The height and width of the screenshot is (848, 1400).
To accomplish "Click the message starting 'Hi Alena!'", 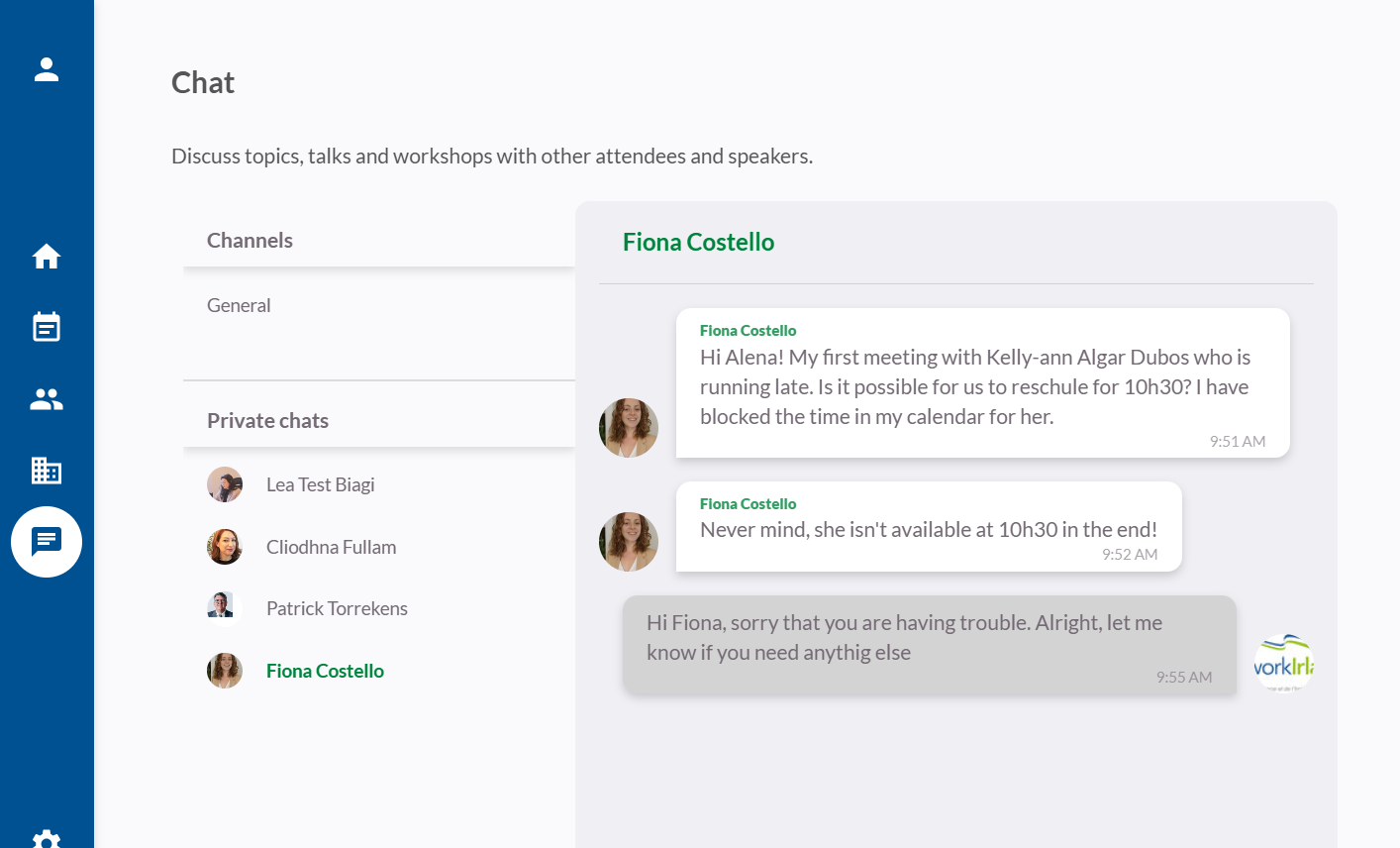I will (983, 382).
